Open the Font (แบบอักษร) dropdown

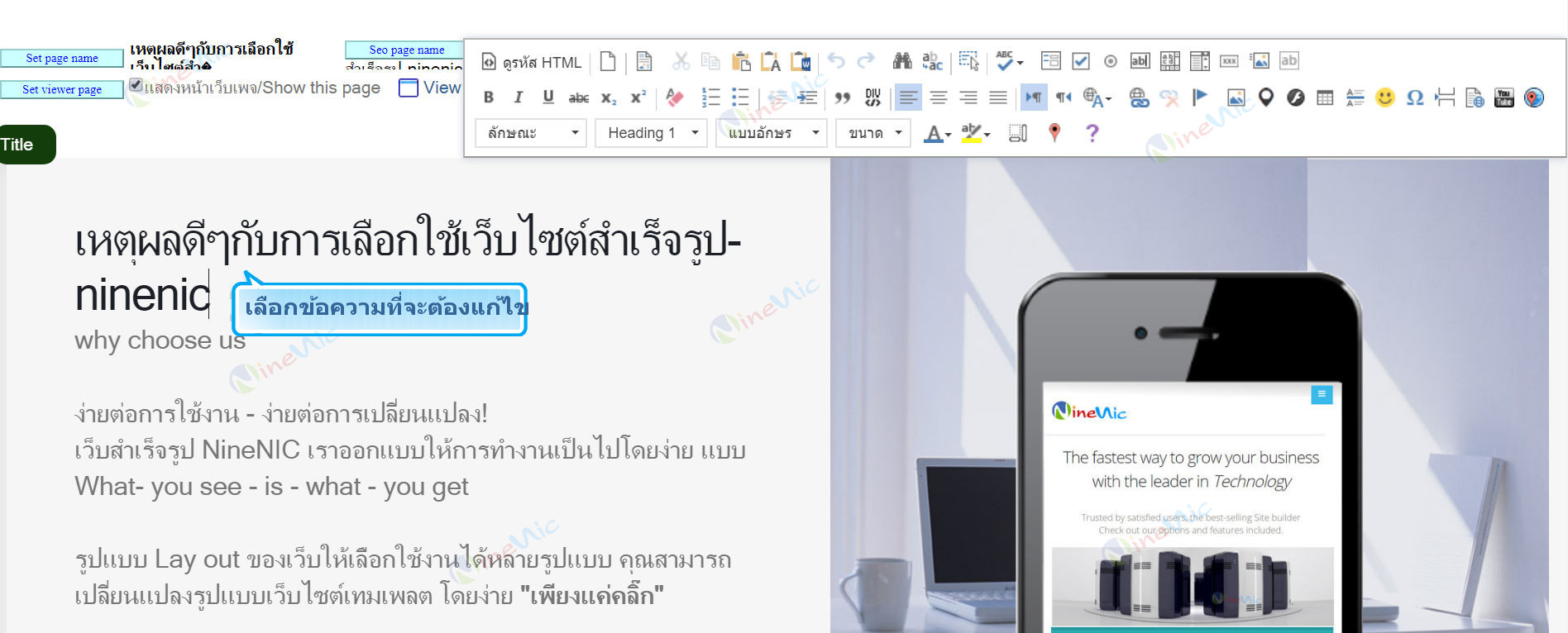click(x=772, y=133)
